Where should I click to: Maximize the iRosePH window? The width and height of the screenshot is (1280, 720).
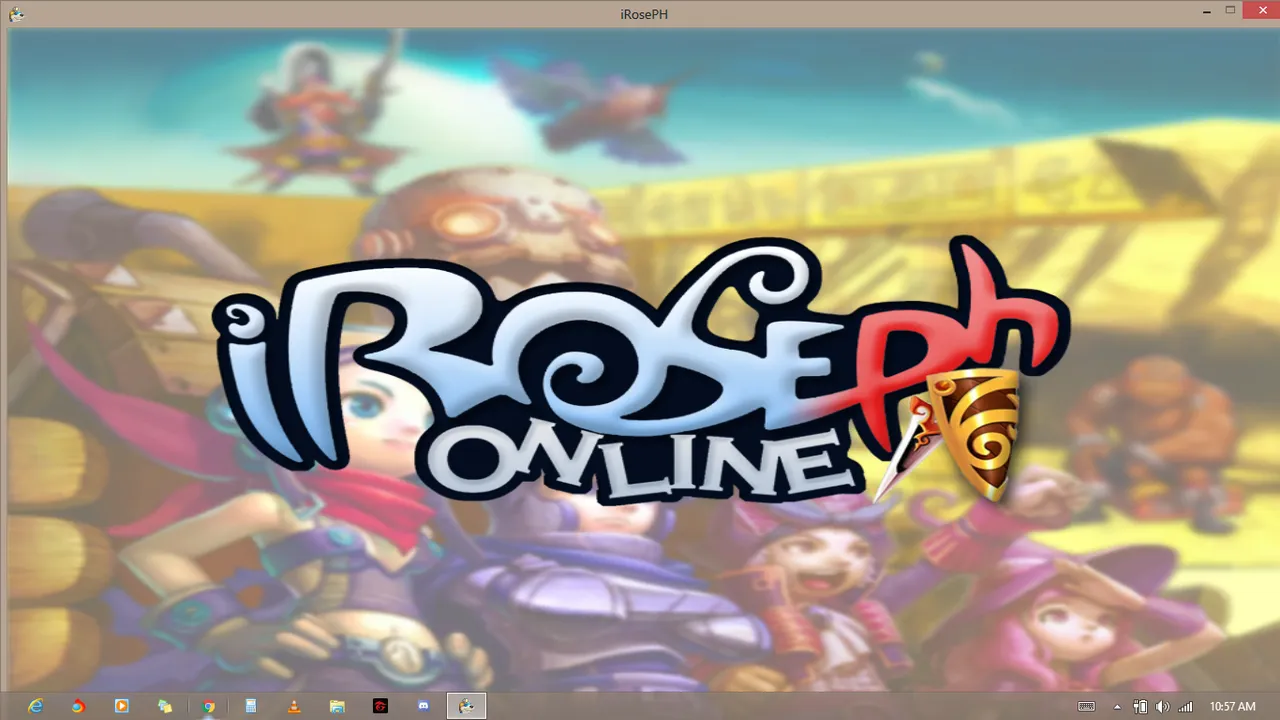(x=1231, y=11)
